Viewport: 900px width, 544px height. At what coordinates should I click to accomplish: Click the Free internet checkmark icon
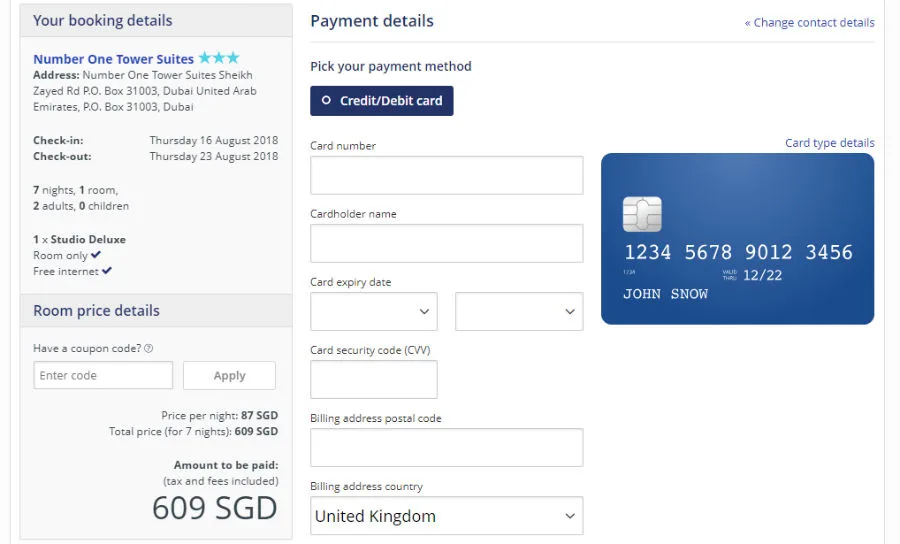(107, 271)
